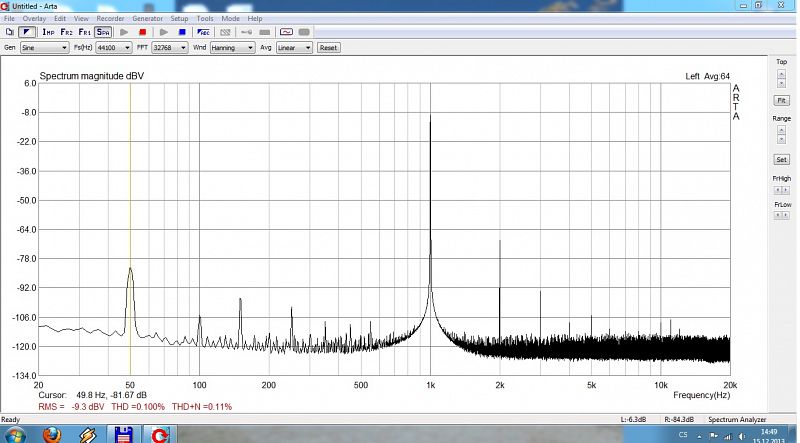Viewport: 800px width, 443px height.
Task: Open the Recorder menu
Action: pyautogui.click(x=110, y=18)
